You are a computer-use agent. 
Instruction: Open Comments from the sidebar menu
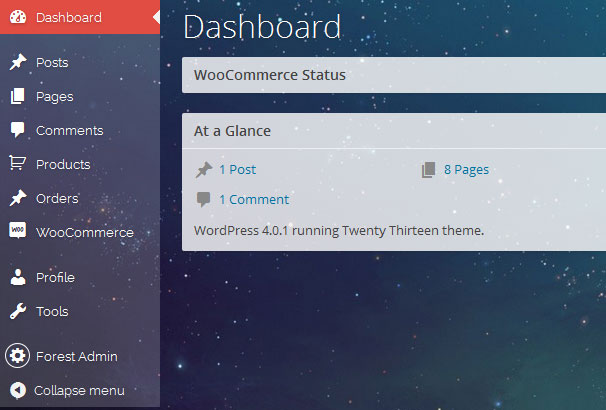[70, 131]
